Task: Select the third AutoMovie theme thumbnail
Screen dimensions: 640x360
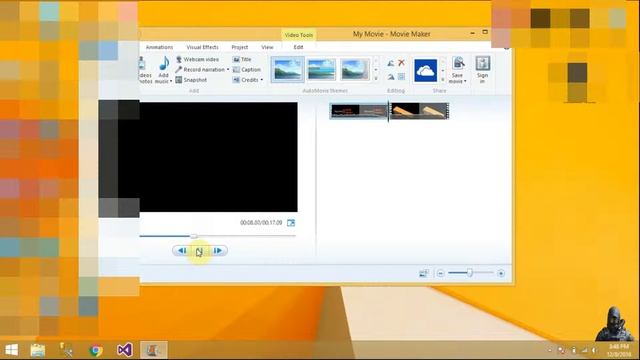Action: 355,69
